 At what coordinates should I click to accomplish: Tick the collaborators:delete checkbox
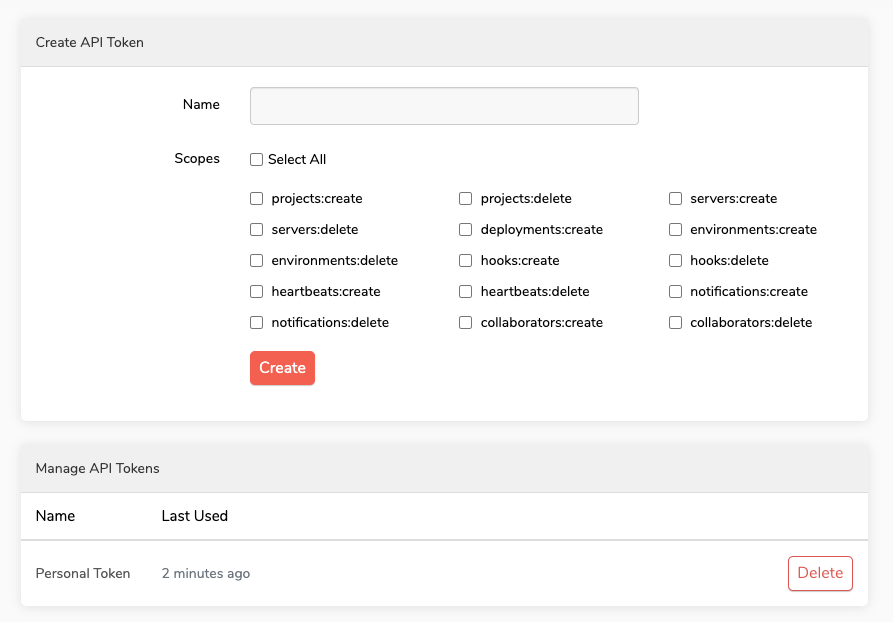tap(675, 322)
